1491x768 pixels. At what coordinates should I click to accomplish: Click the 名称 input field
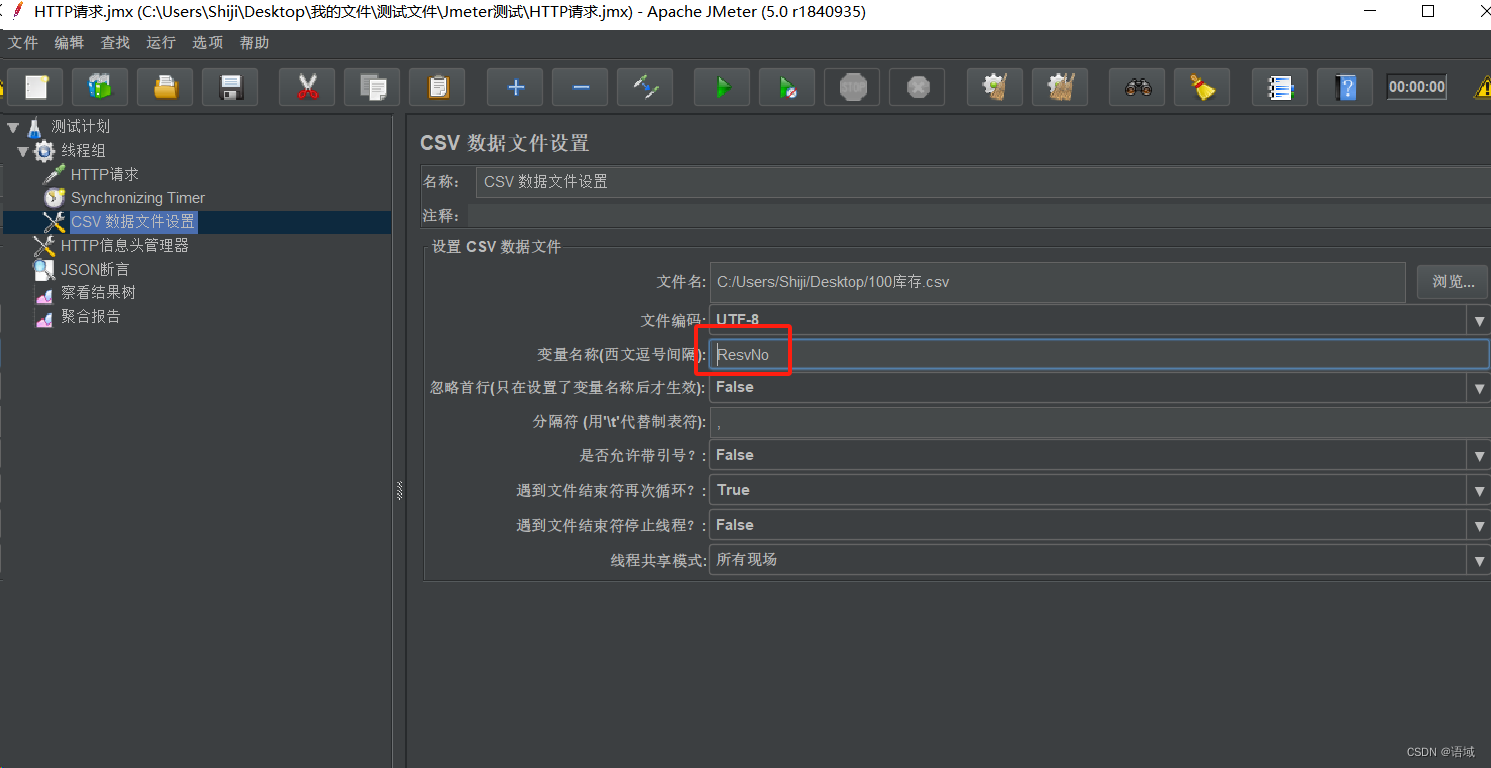(983, 182)
